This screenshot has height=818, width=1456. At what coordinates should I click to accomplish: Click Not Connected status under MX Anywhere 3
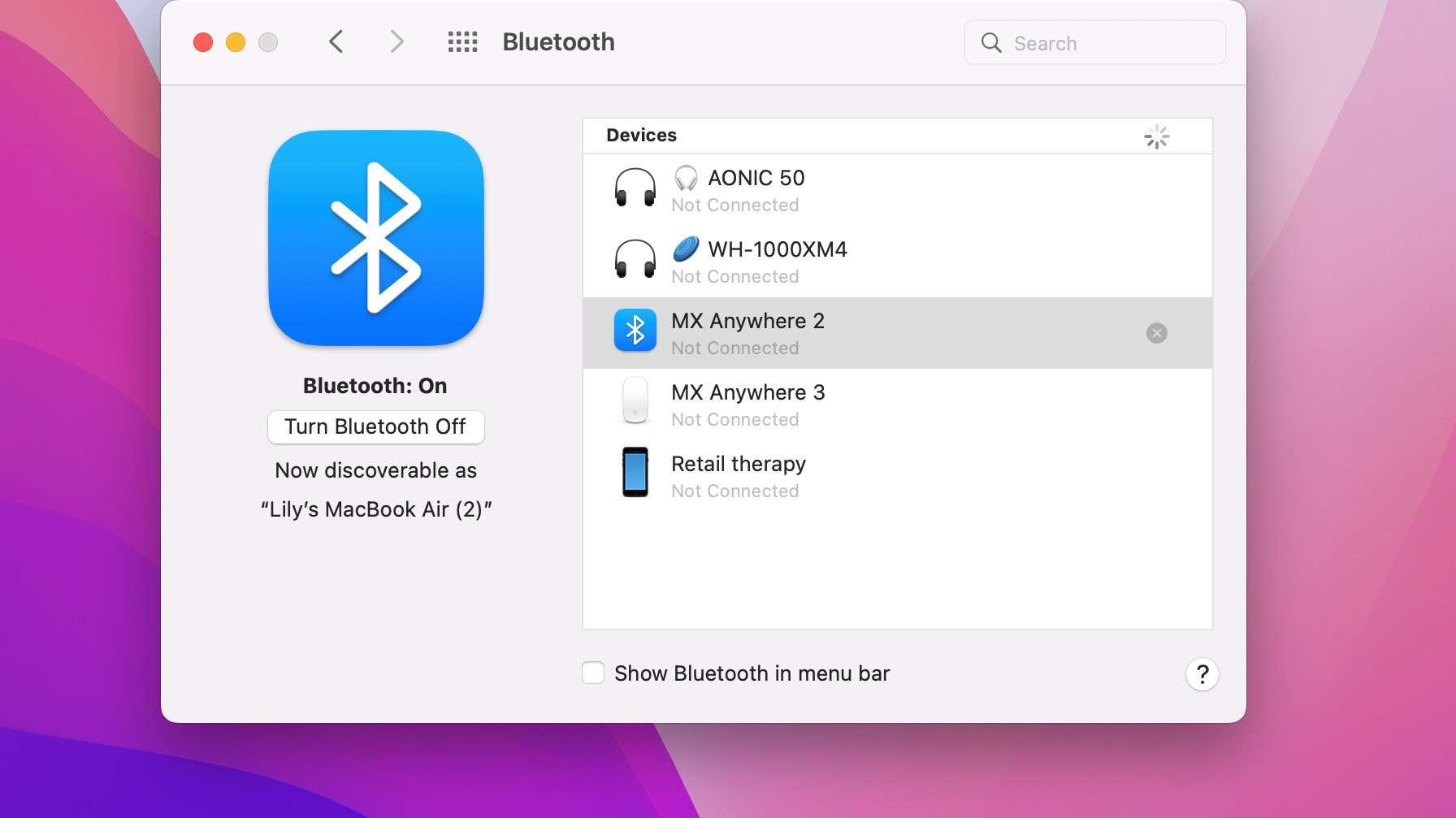[735, 420]
